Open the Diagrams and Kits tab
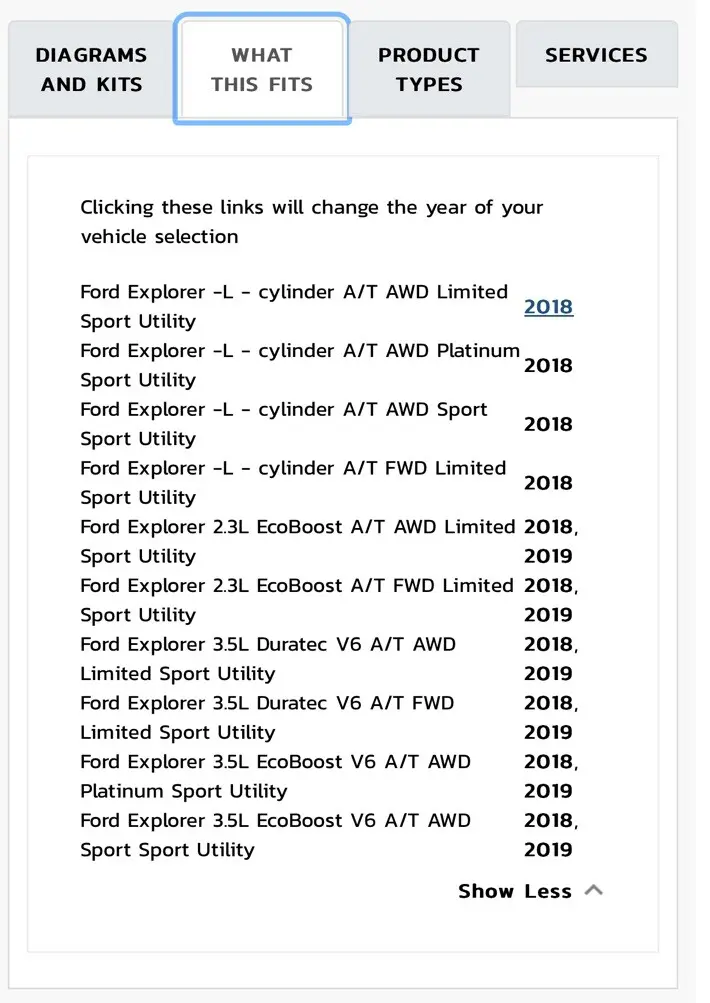Image resolution: width=710 pixels, height=1003 pixels. click(x=93, y=69)
